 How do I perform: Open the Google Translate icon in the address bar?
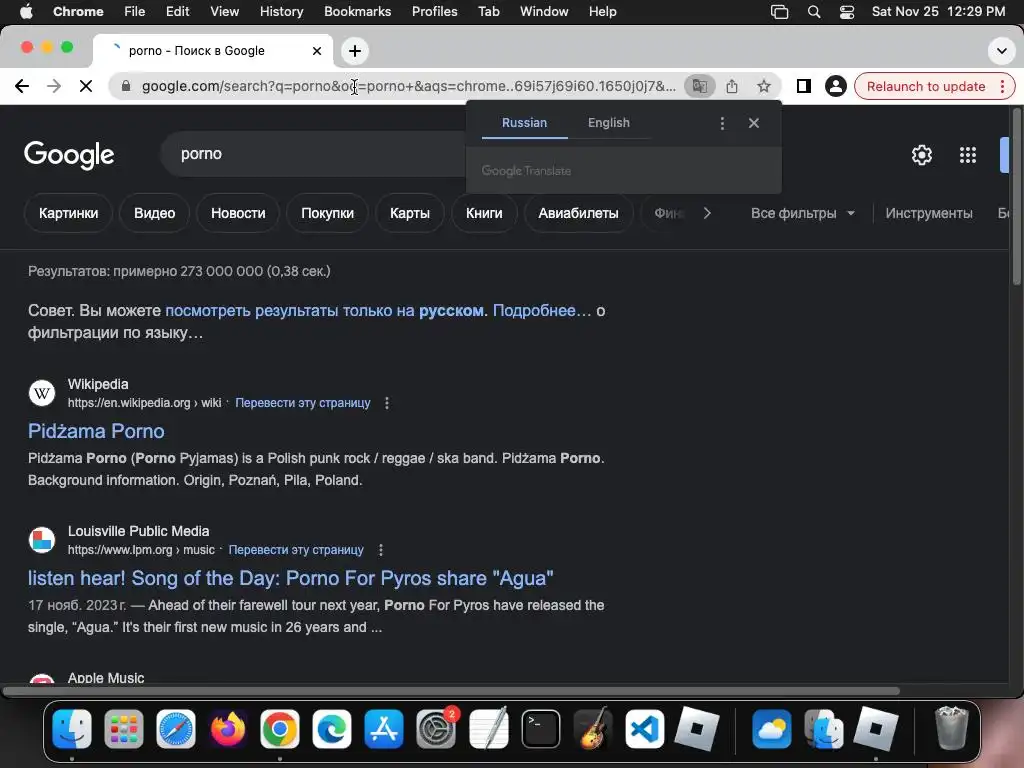click(x=699, y=86)
